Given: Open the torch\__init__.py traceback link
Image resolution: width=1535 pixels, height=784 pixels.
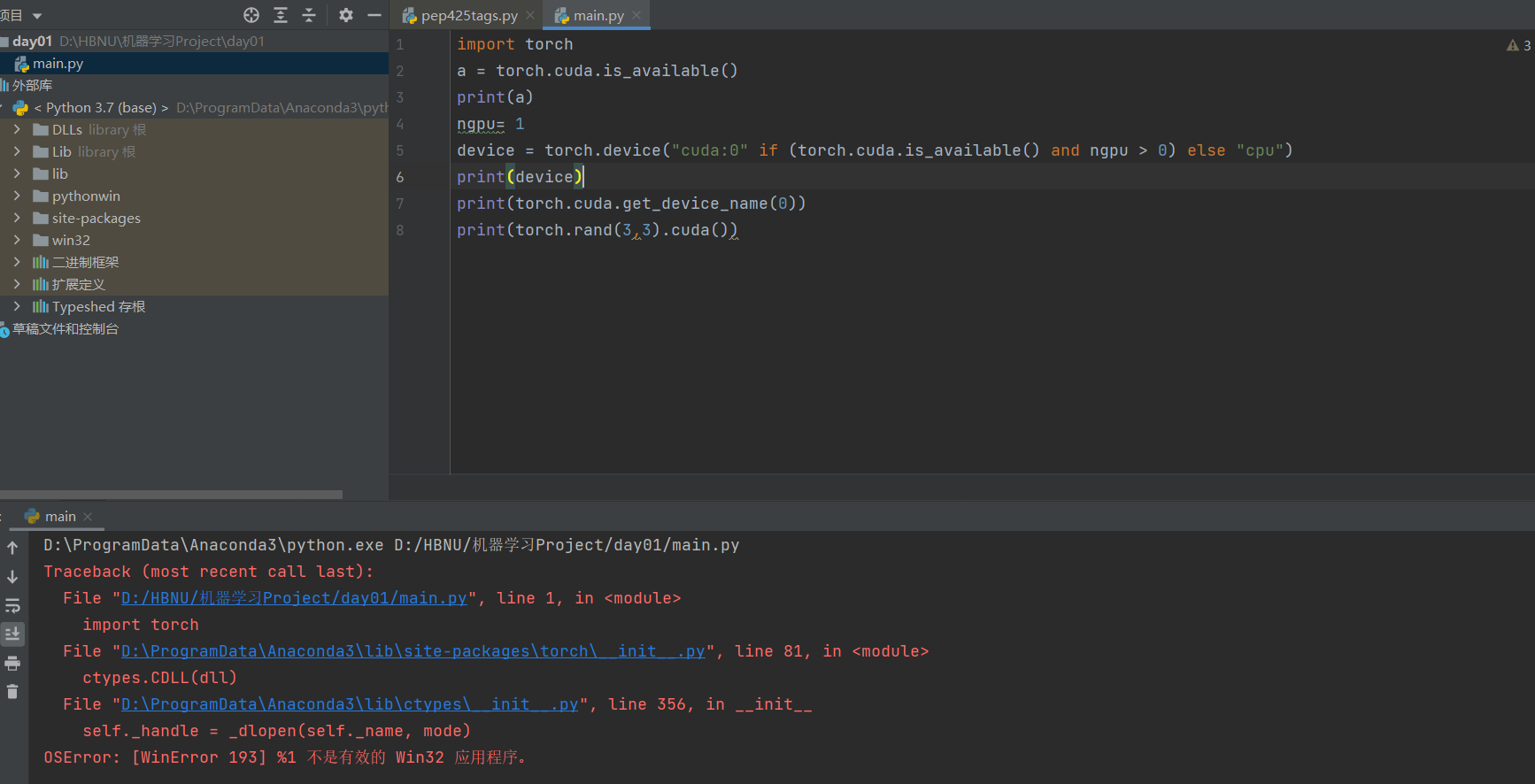Looking at the screenshot, I should 413,651.
